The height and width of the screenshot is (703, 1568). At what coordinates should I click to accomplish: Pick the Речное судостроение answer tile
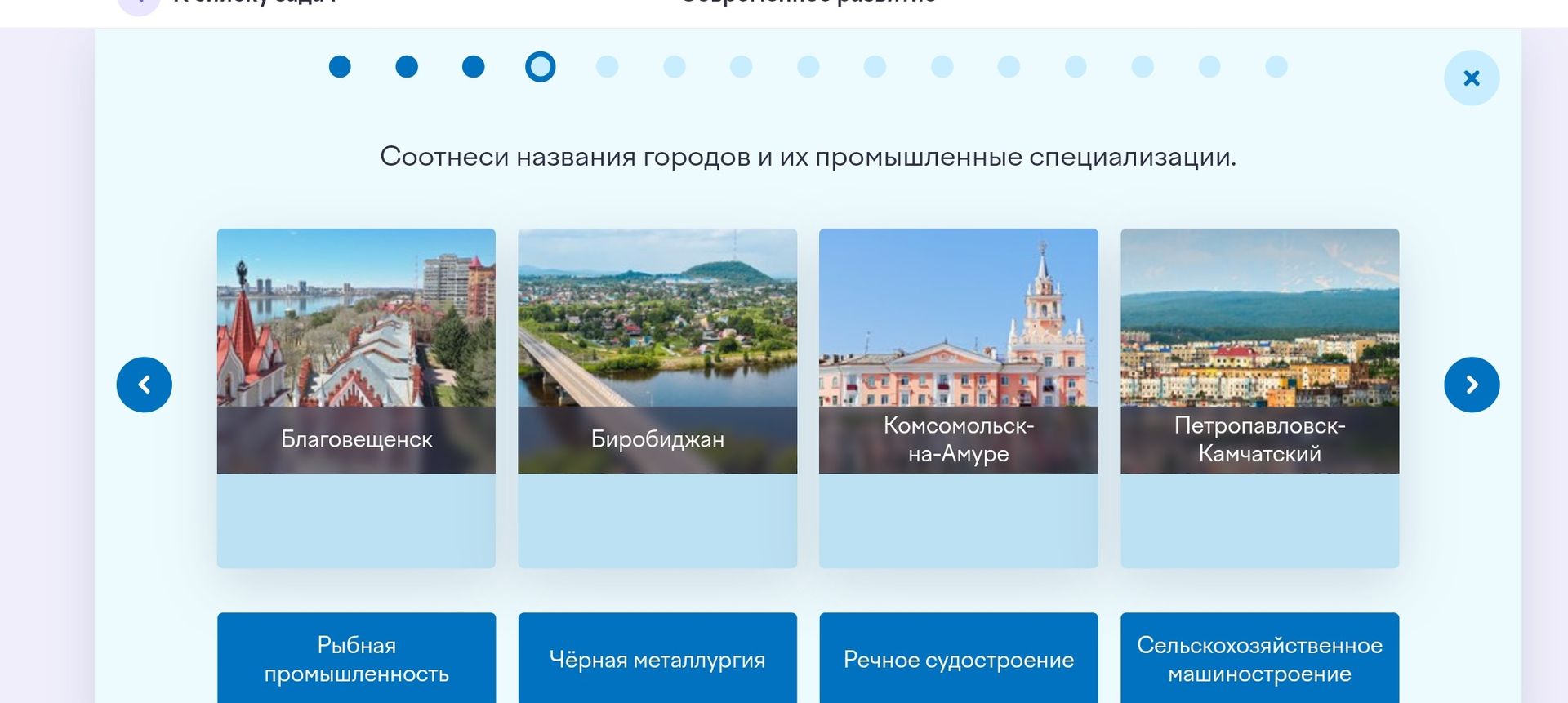pos(959,658)
